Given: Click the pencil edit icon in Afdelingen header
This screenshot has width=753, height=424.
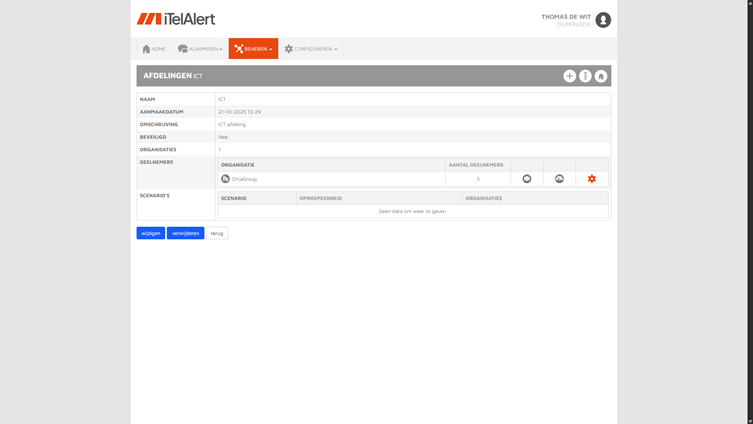Looking at the screenshot, I should tap(585, 76).
